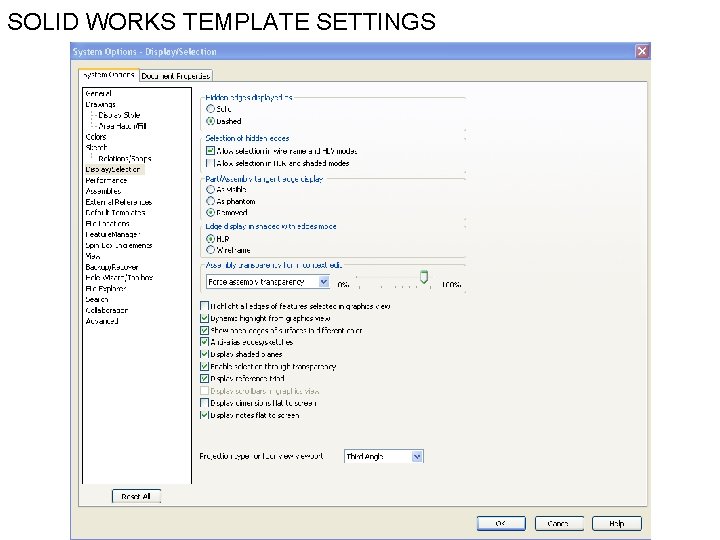Select the Display/Selection list entry

tap(113, 169)
